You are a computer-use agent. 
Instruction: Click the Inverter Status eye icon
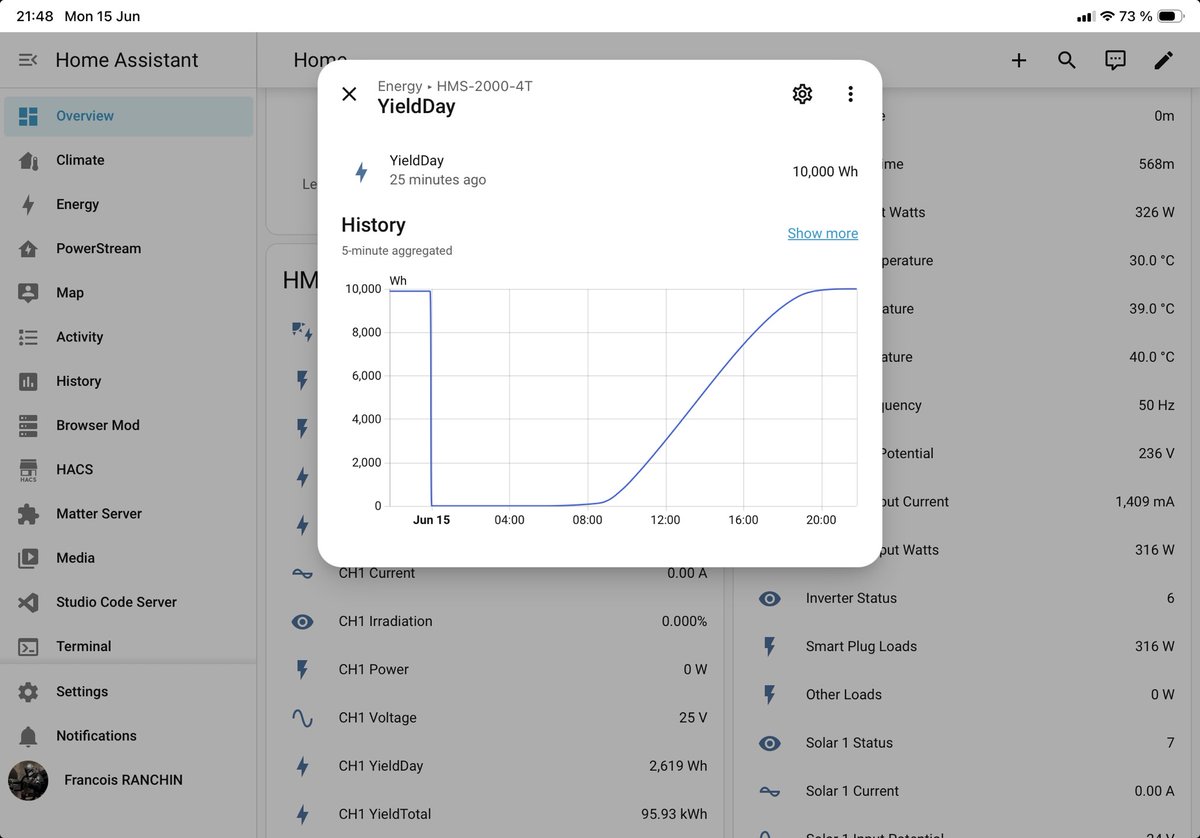[769, 598]
